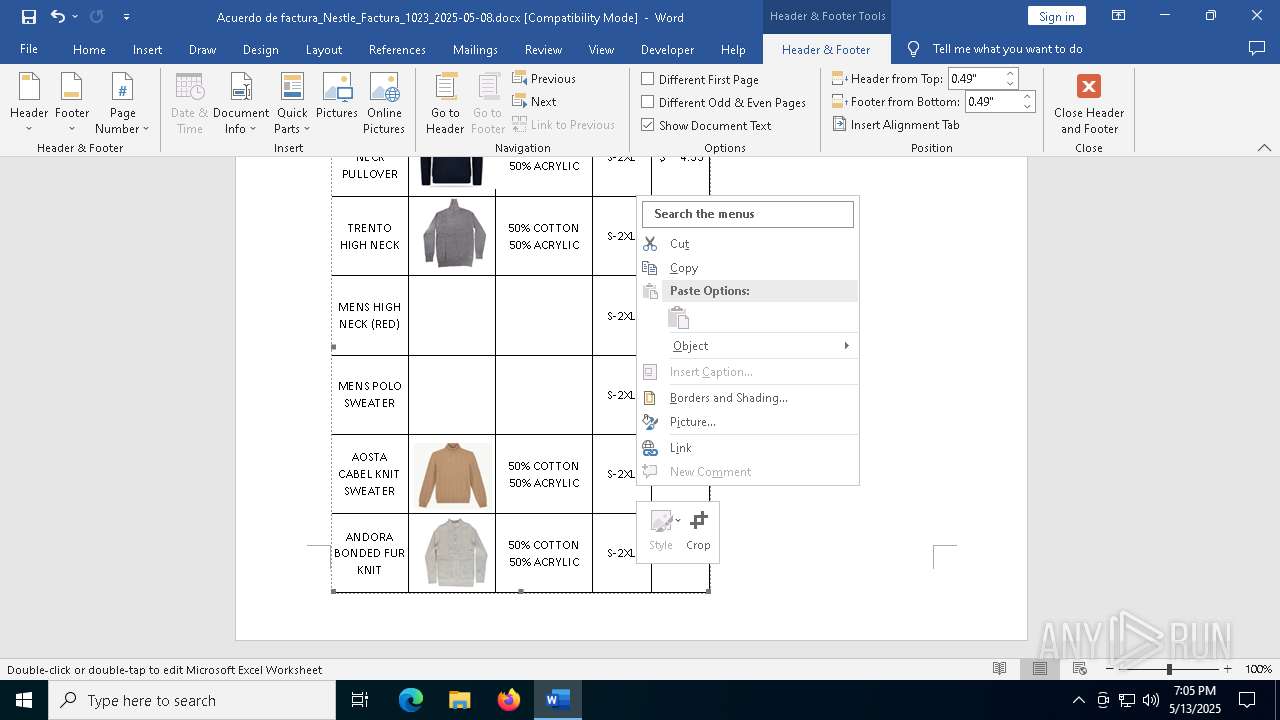Screen dimensions: 1280x720
Task: Increase Header from Top spinner
Action: 1010,74
